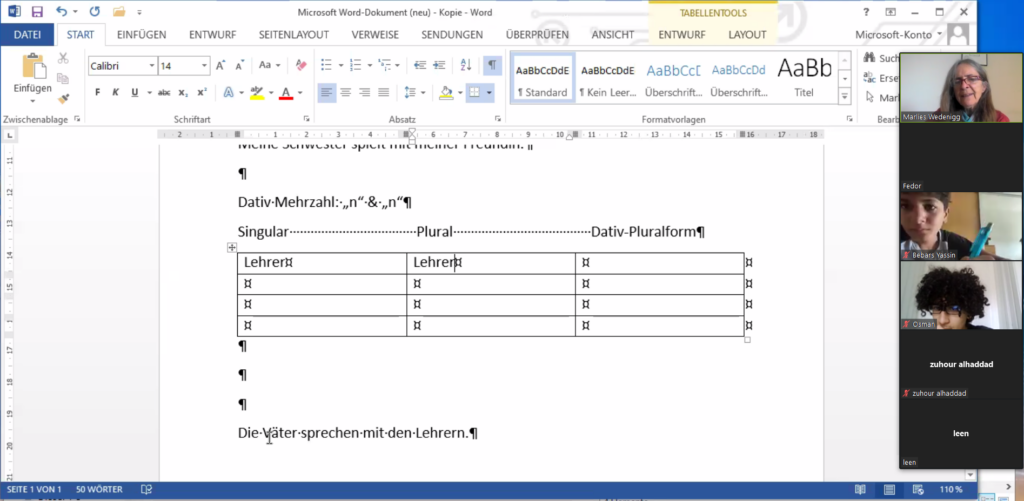Toggle bold formatting (F)
1024x501 pixels.
click(97, 93)
